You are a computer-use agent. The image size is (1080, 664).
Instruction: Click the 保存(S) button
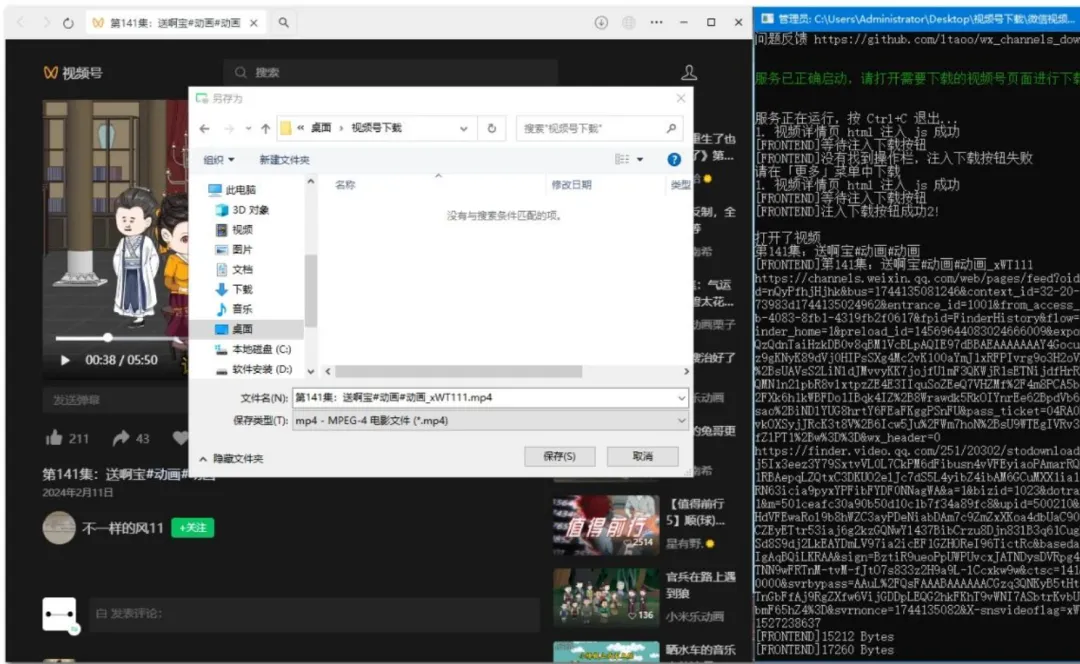tap(559, 456)
